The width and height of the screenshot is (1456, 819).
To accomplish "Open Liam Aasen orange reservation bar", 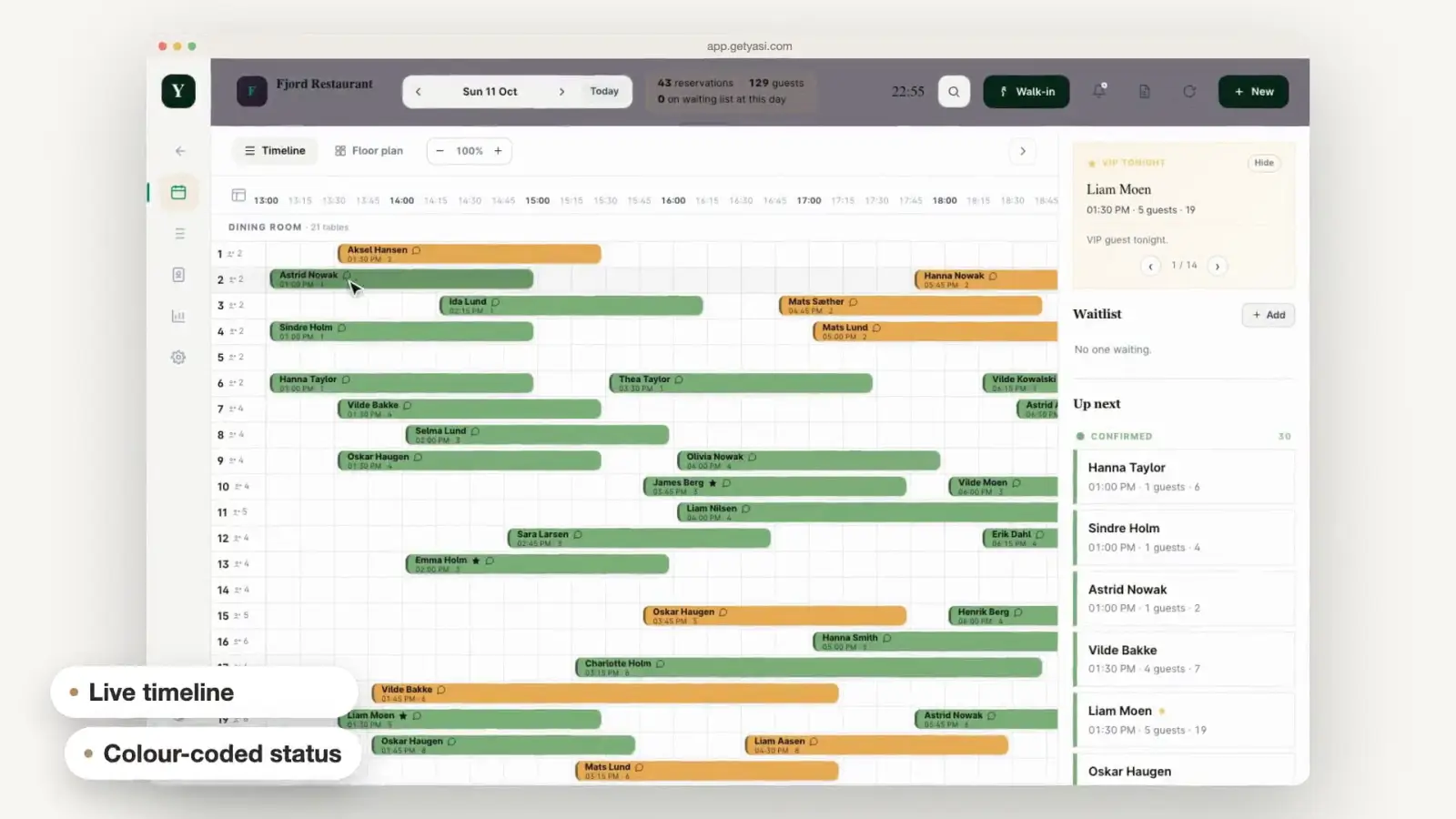I will click(x=876, y=745).
